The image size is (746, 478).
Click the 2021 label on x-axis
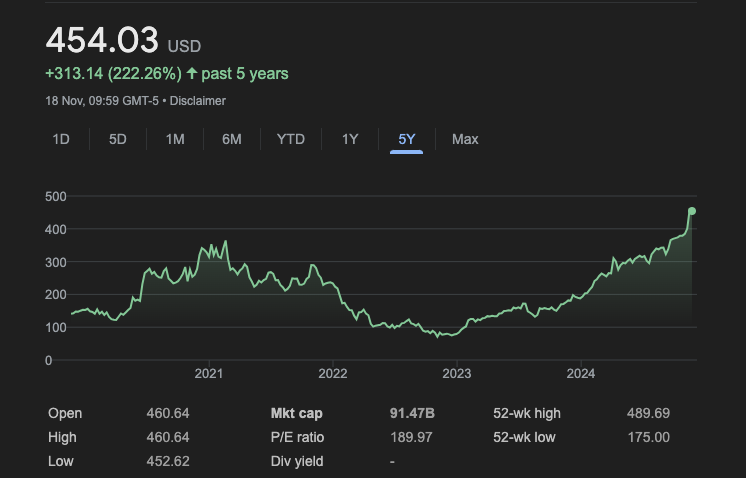(x=208, y=374)
